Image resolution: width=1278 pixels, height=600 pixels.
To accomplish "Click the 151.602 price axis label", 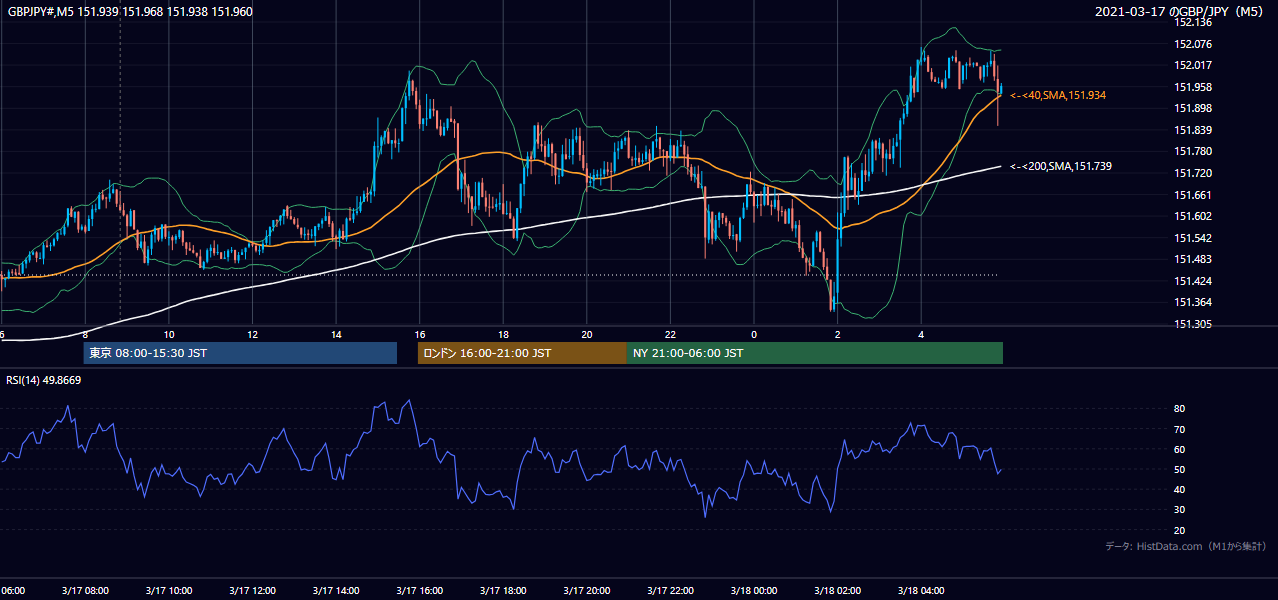I will [x=1193, y=216].
